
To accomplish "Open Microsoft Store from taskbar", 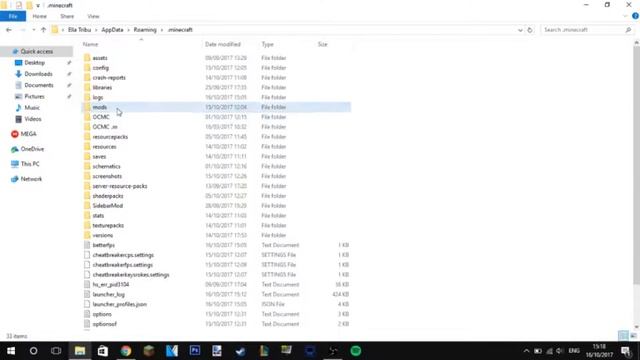I will tap(103, 351).
